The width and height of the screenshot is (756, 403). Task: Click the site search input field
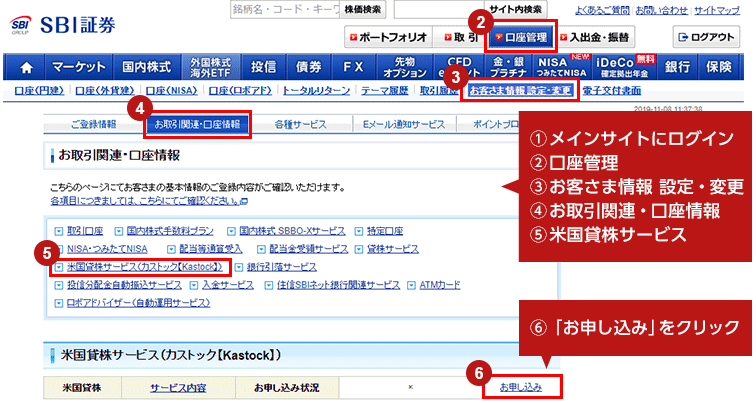click(x=438, y=9)
